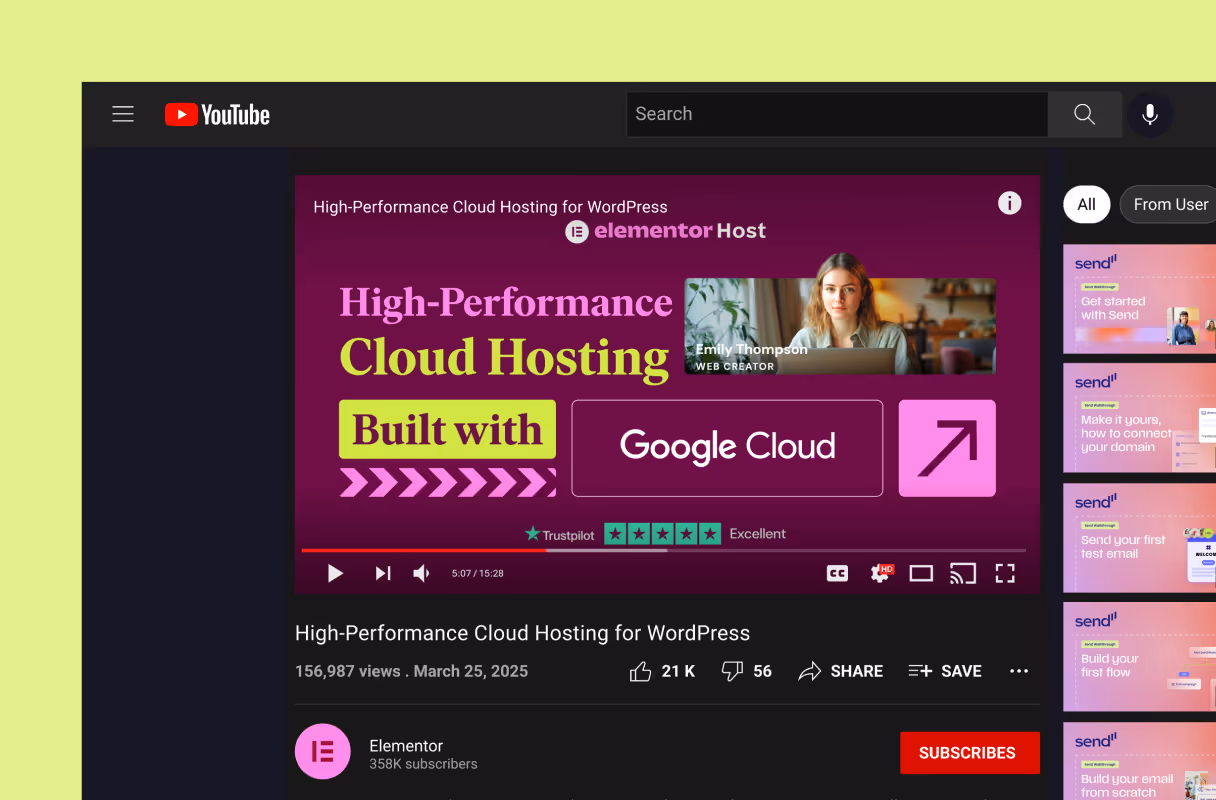Open Send your first test email video
The width and height of the screenshot is (1216, 800).
1139,538
